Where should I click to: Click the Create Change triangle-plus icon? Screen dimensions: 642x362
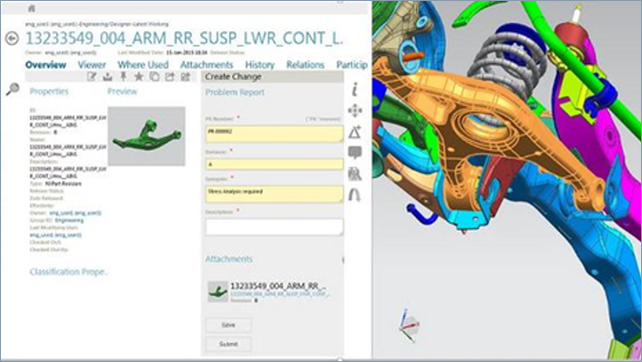[355, 131]
